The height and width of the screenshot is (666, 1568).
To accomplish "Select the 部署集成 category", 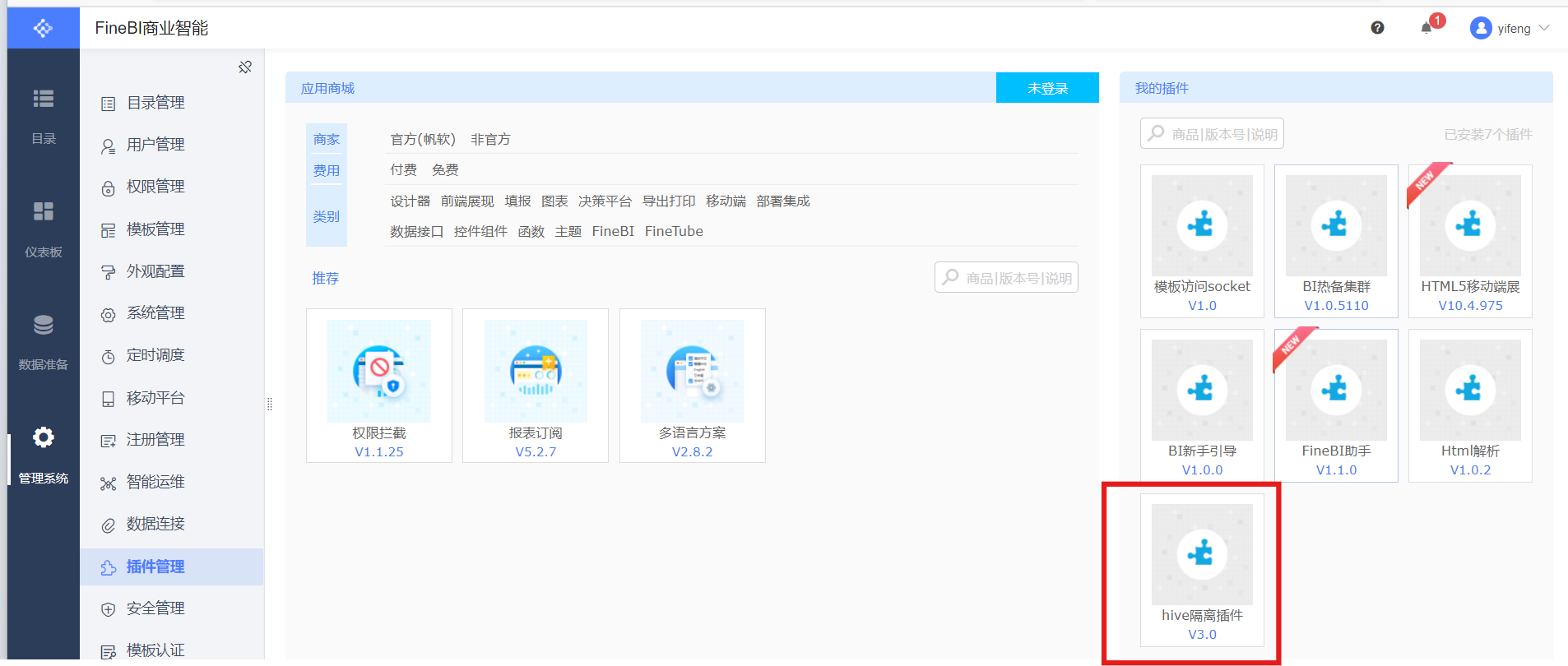I will (783, 201).
